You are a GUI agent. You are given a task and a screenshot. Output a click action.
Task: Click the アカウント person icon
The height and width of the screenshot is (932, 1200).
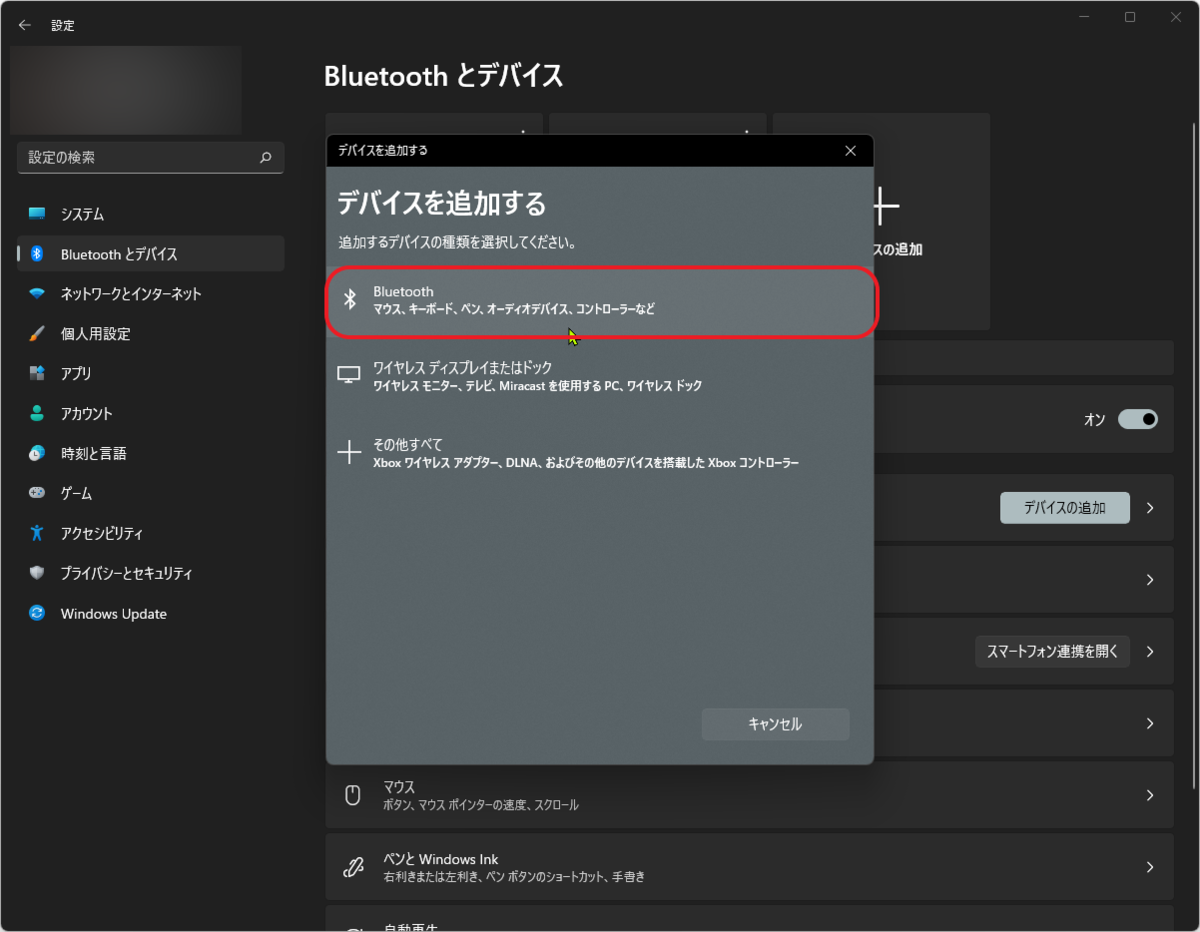coord(37,413)
